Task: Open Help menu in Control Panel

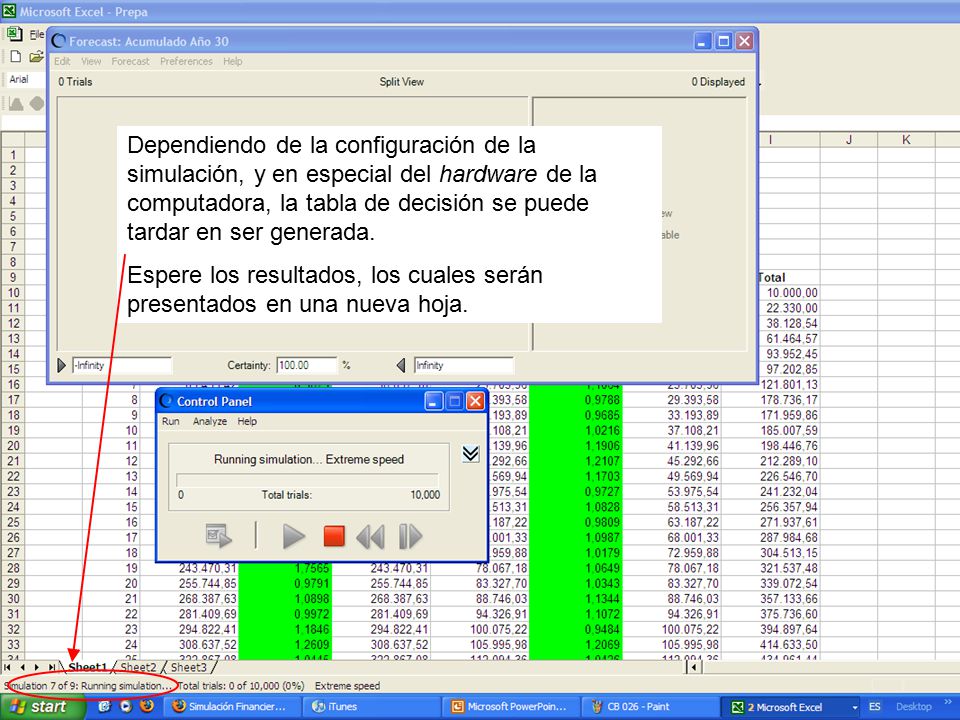Action: [x=247, y=421]
